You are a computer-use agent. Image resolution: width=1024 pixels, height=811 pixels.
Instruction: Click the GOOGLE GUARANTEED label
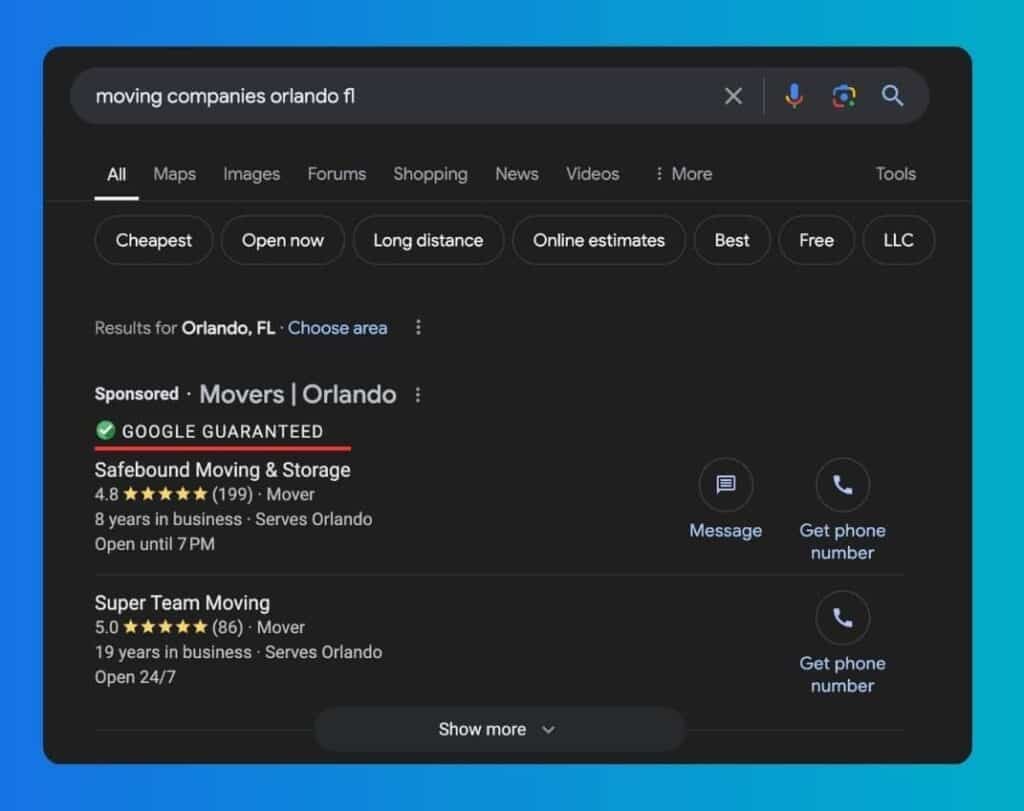223,432
